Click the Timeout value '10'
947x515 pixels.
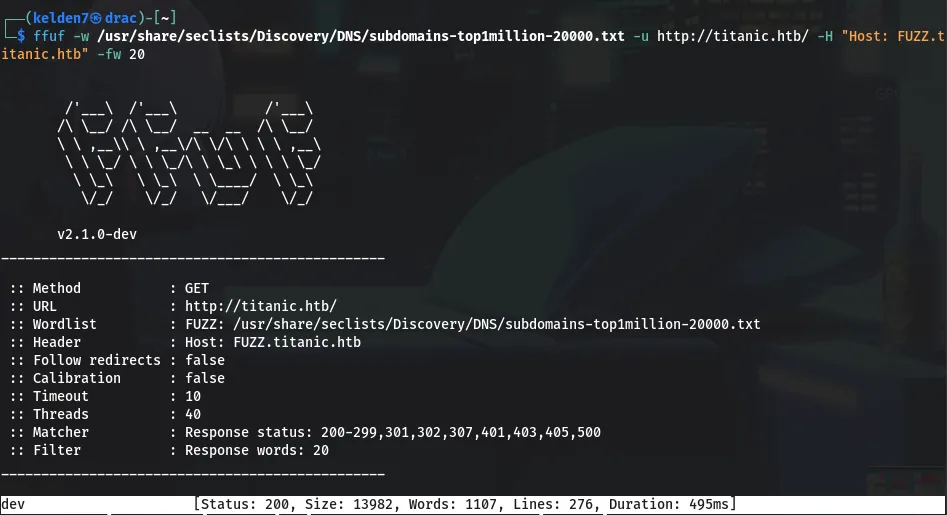coord(193,396)
